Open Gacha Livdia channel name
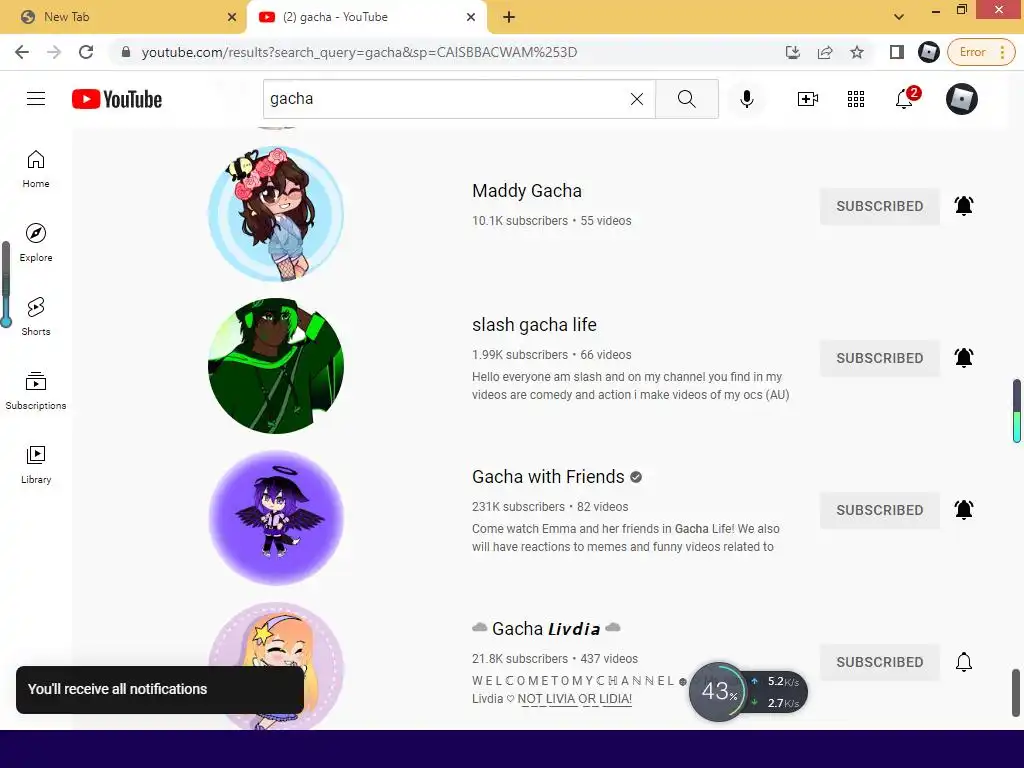Screen dimensions: 1024x768 546,629
